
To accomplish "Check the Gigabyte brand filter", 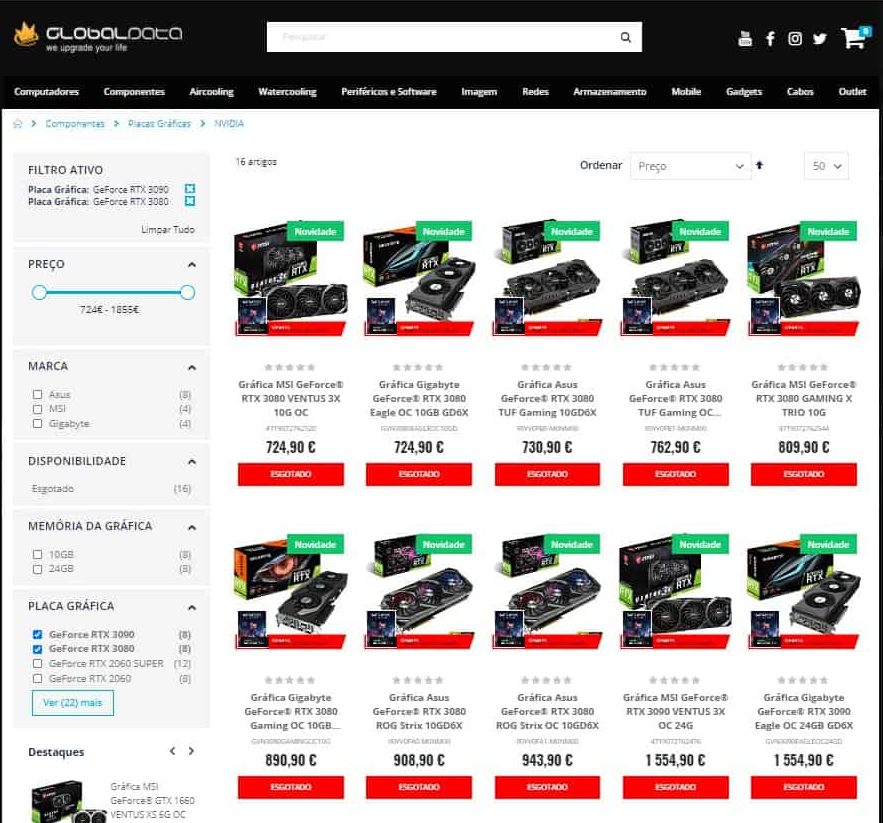I will [38, 424].
